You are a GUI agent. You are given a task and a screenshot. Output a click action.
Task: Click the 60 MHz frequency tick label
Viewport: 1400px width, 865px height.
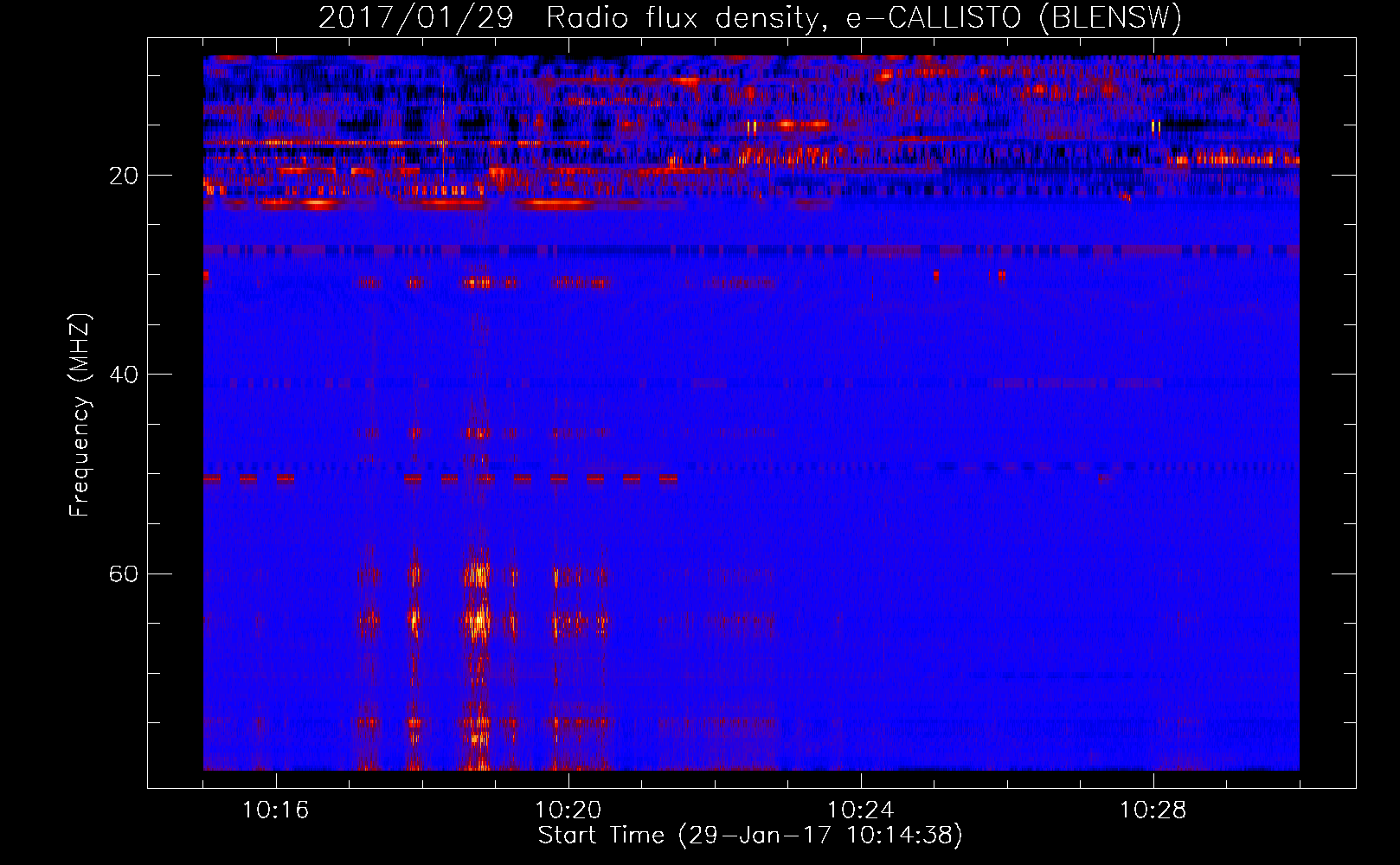pos(124,574)
